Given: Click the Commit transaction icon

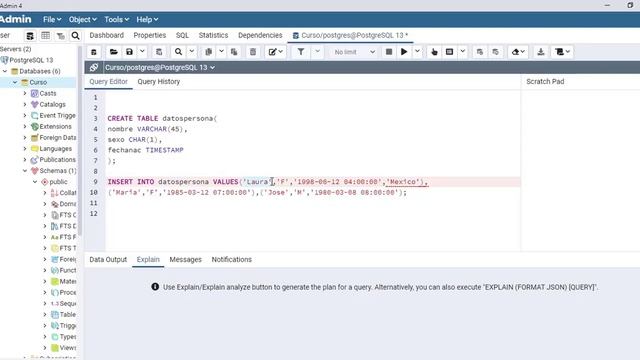Looking at the screenshot, I should 480,52.
